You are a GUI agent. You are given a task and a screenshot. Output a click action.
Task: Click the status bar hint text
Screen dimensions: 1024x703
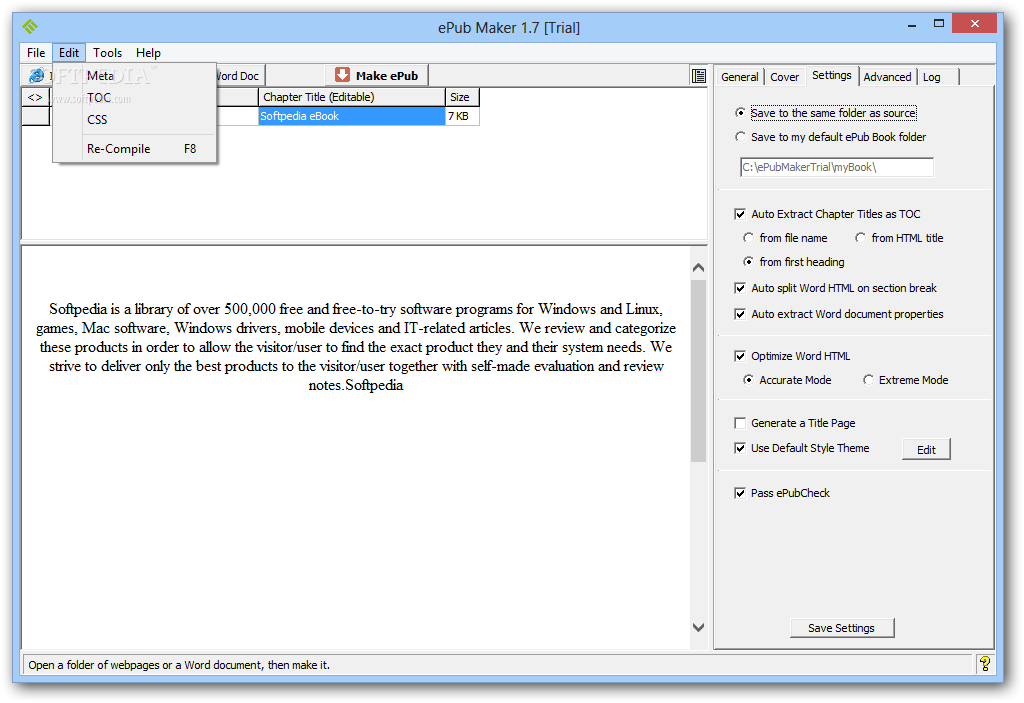coord(179,665)
